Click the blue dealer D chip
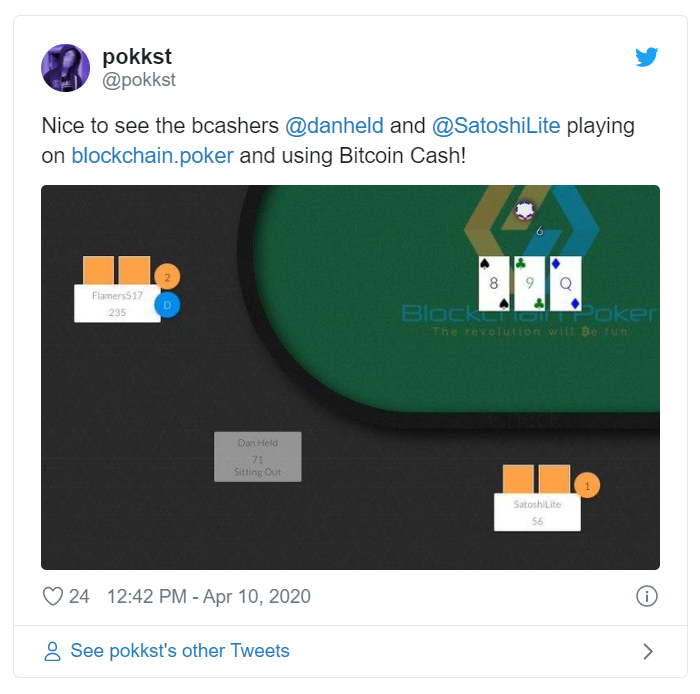 167,305
